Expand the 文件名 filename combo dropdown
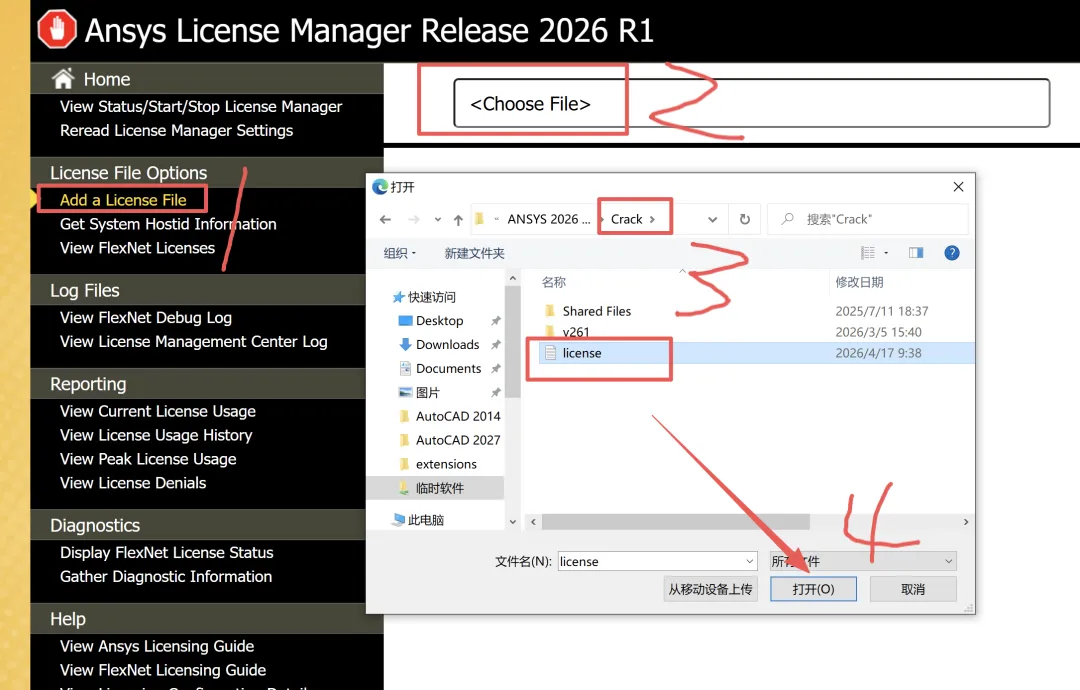The image size is (1080, 690). [749, 561]
